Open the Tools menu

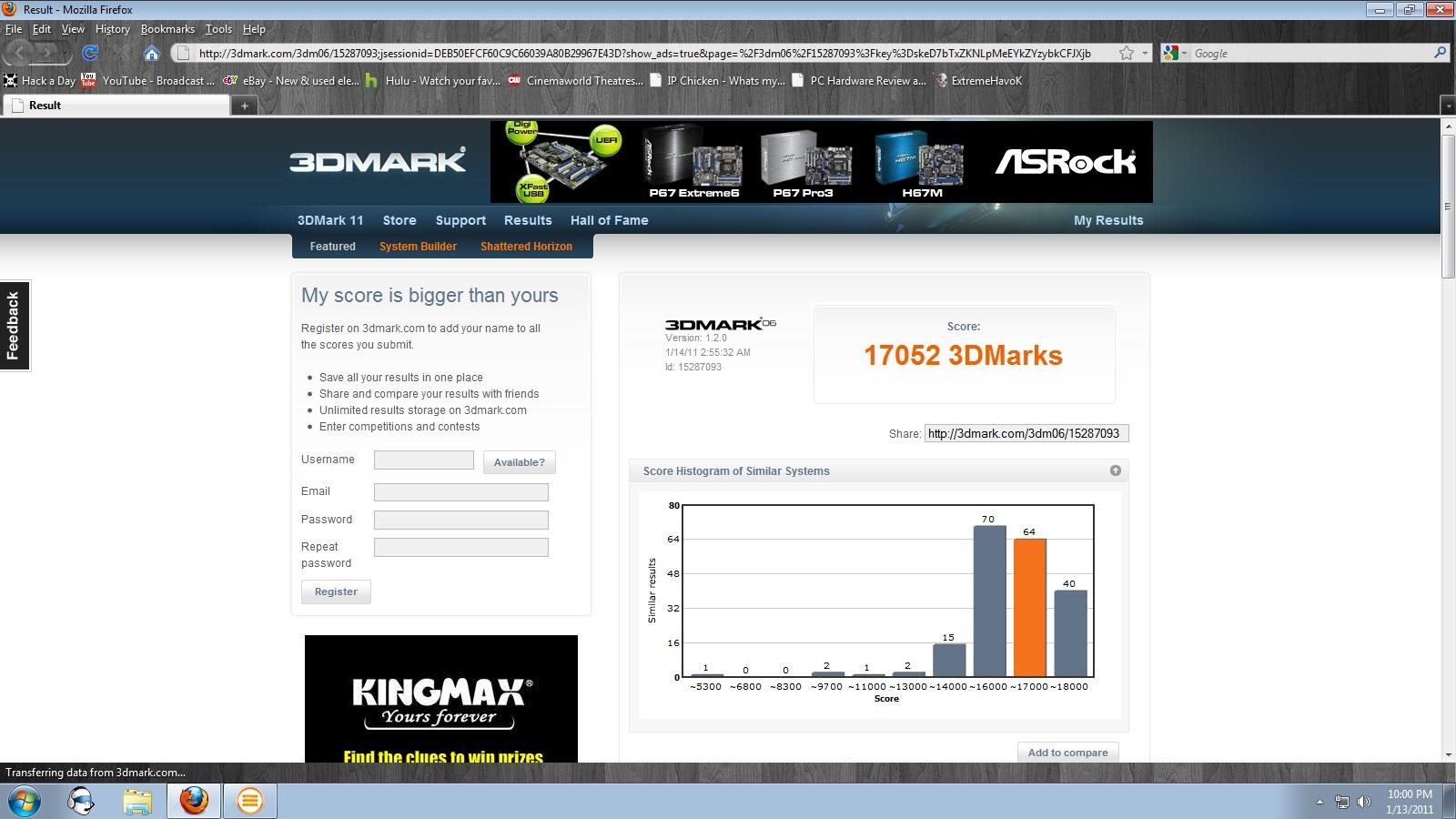coord(218,29)
